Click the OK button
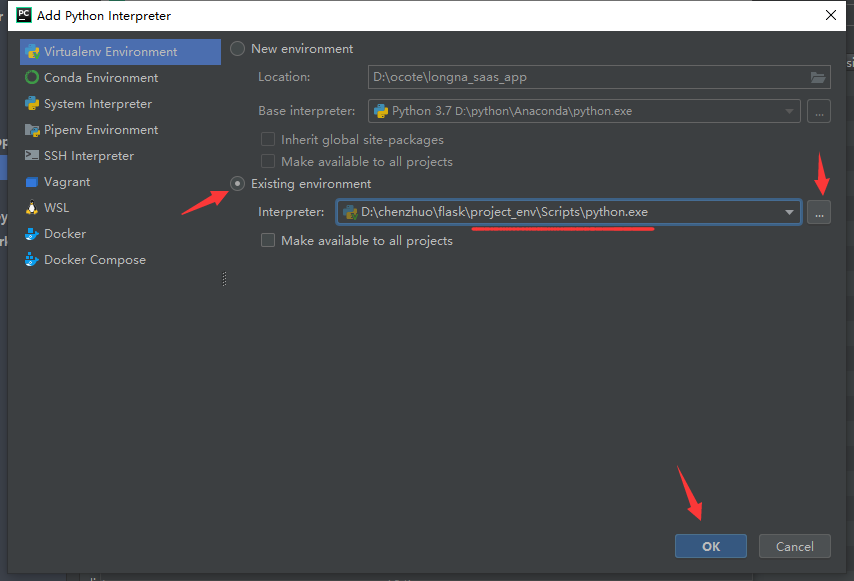 point(711,546)
